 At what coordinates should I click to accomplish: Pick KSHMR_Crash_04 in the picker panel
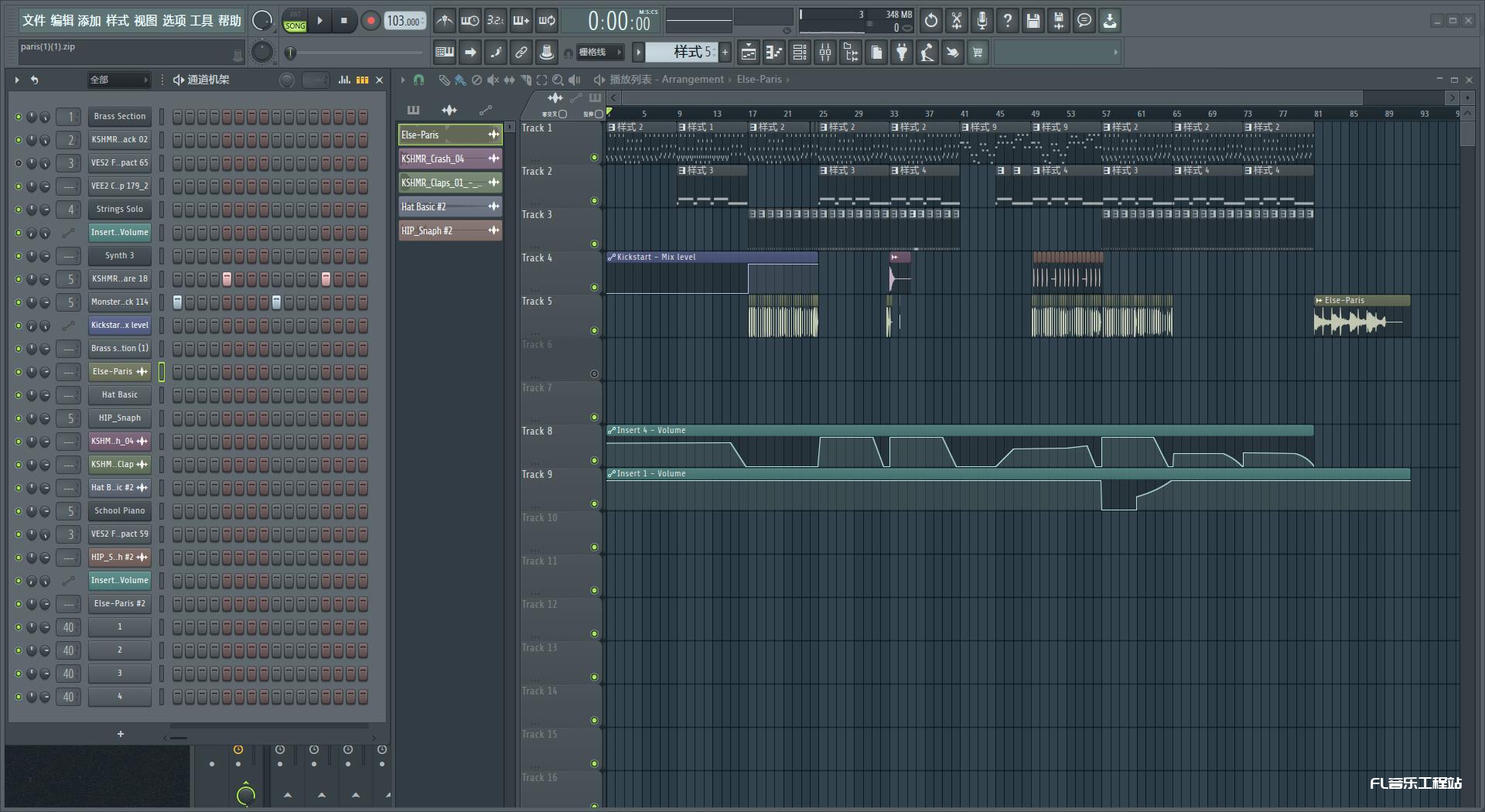pyautogui.click(x=450, y=159)
